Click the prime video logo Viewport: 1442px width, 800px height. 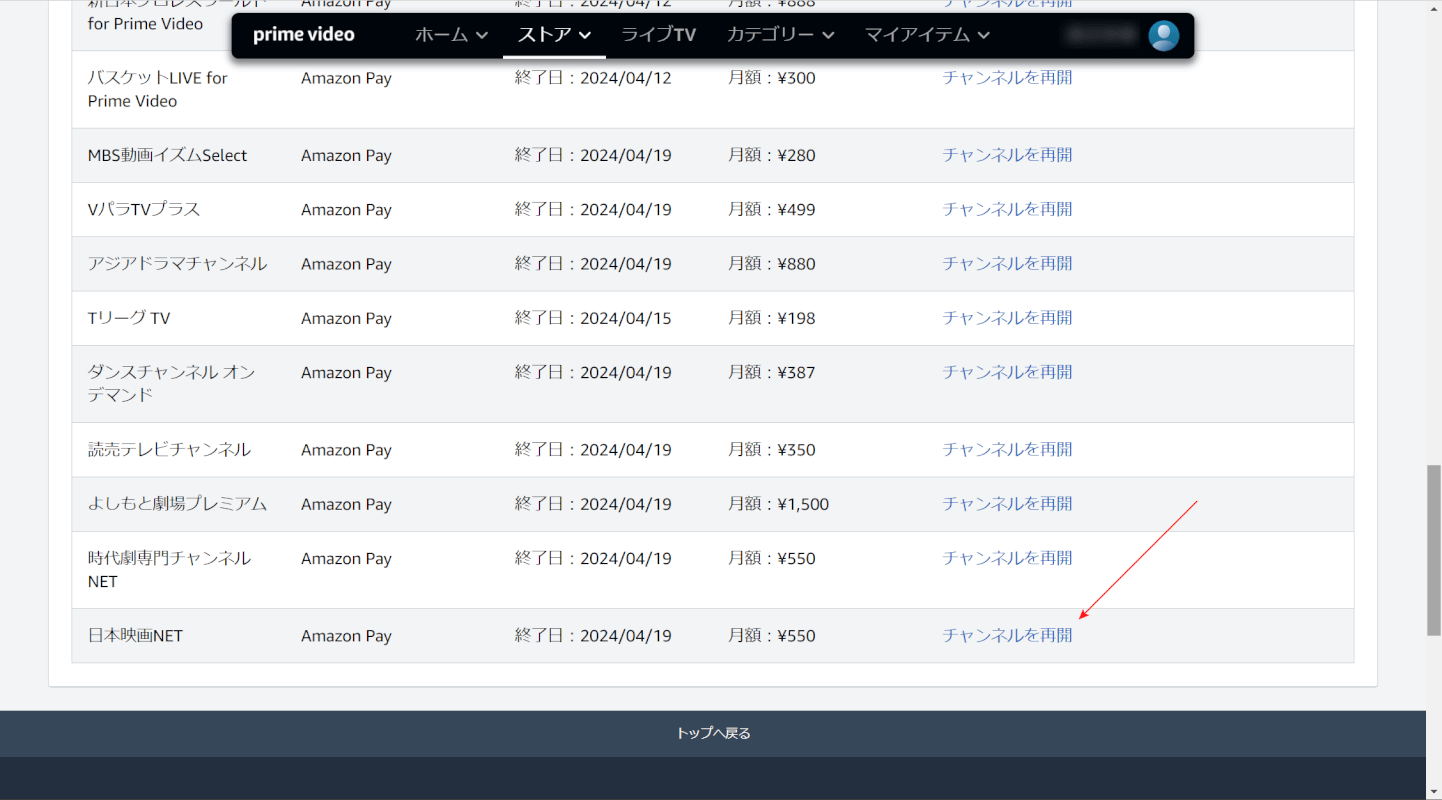[x=304, y=35]
